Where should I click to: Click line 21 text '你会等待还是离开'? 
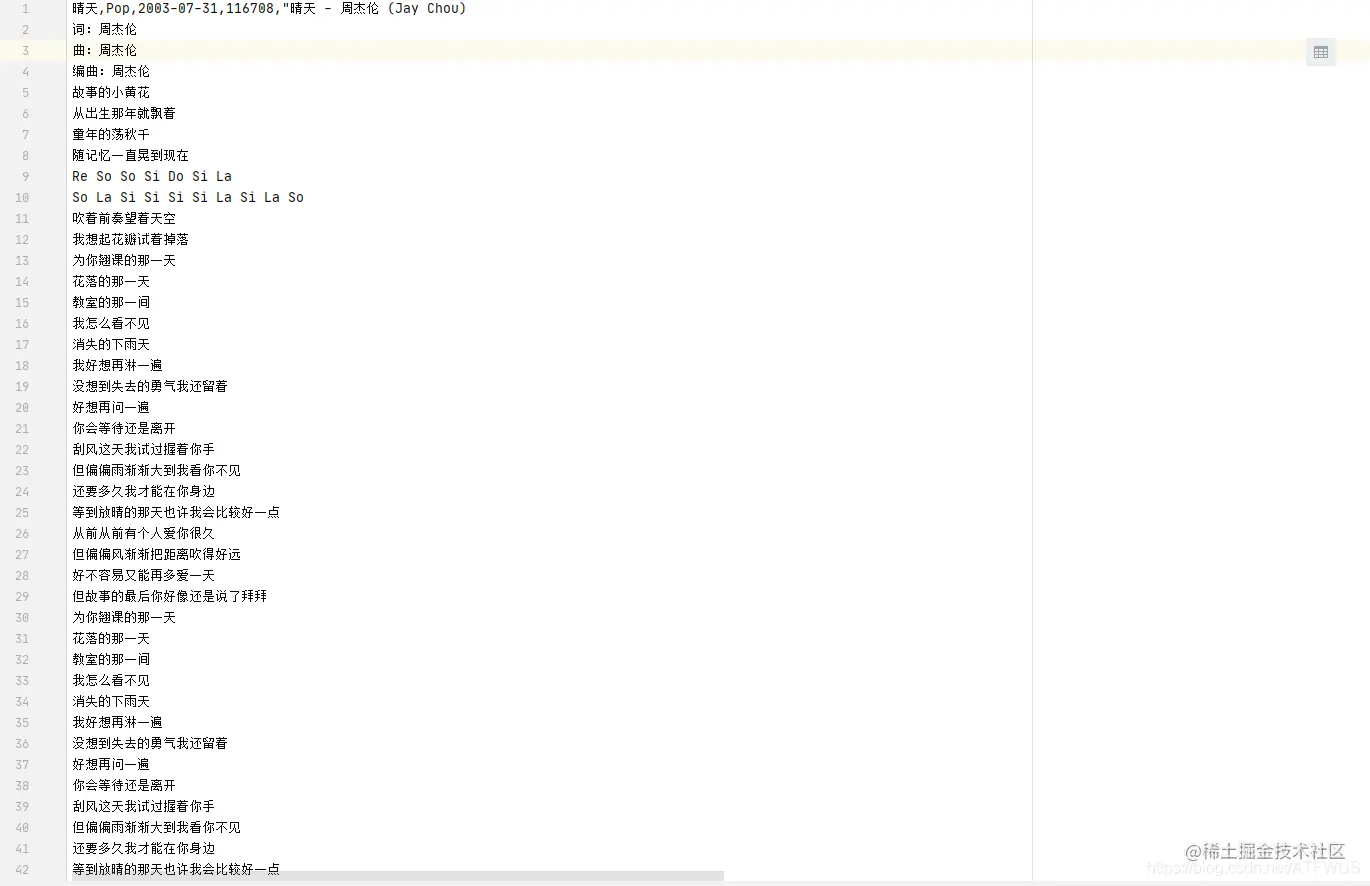tap(124, 428)
